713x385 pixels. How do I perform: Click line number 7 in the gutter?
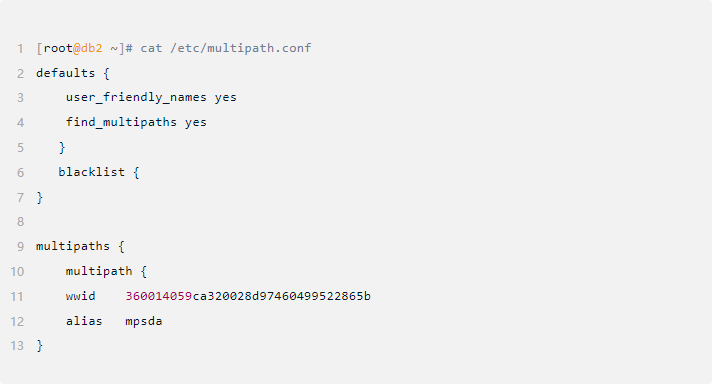pyautogui.click(x=20, y=198)
